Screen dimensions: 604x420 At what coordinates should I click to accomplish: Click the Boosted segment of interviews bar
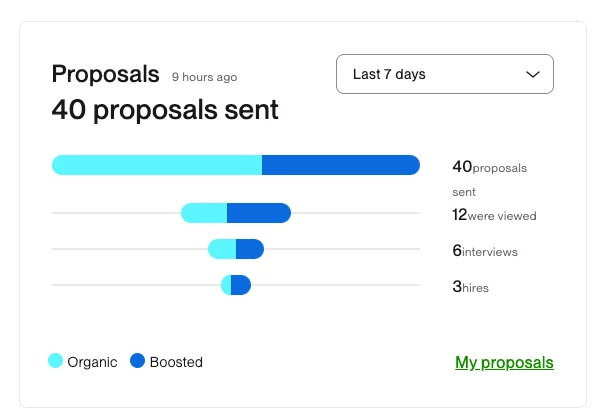250,249
